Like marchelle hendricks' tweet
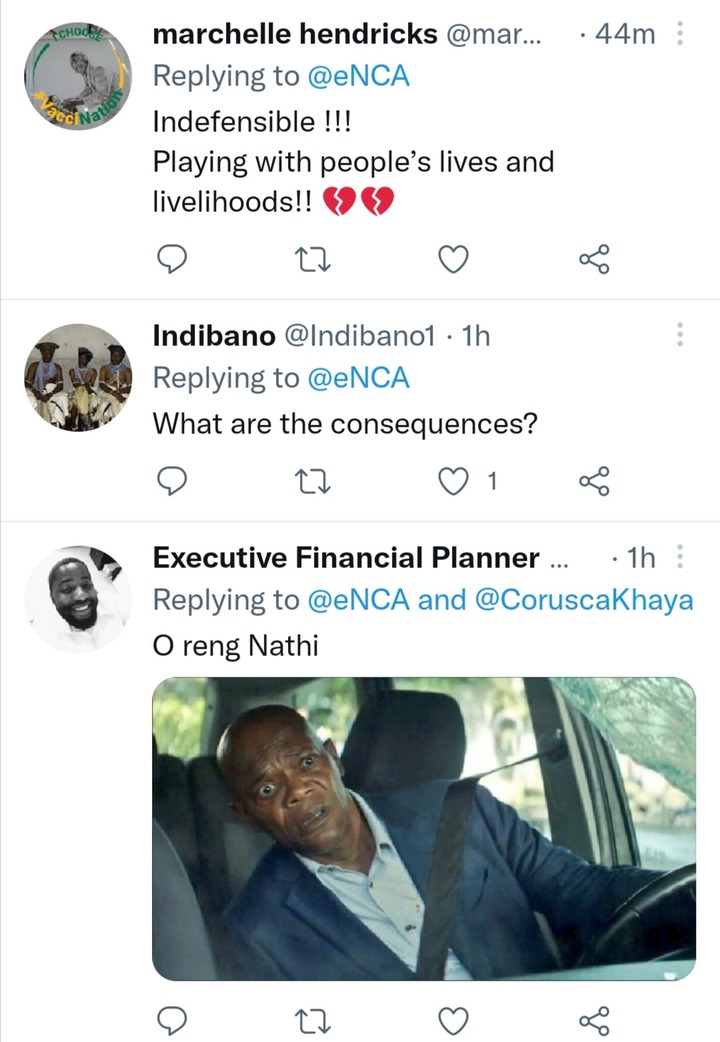 point(453,259)
